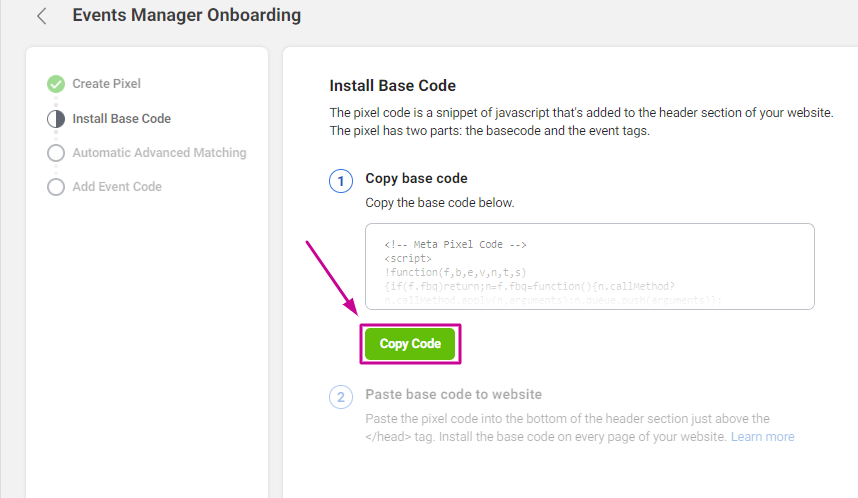Click the step 1 number circle

(341, 181)
